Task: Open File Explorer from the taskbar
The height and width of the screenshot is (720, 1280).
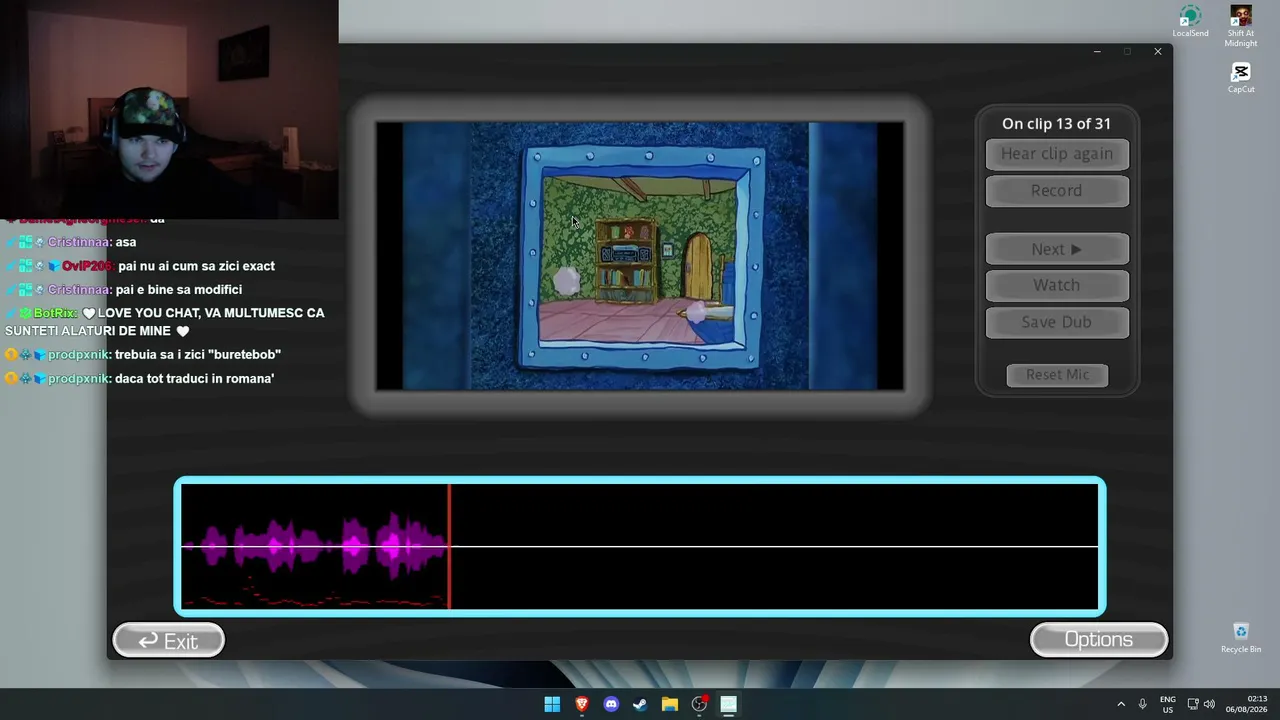Action: pos(670,704)
